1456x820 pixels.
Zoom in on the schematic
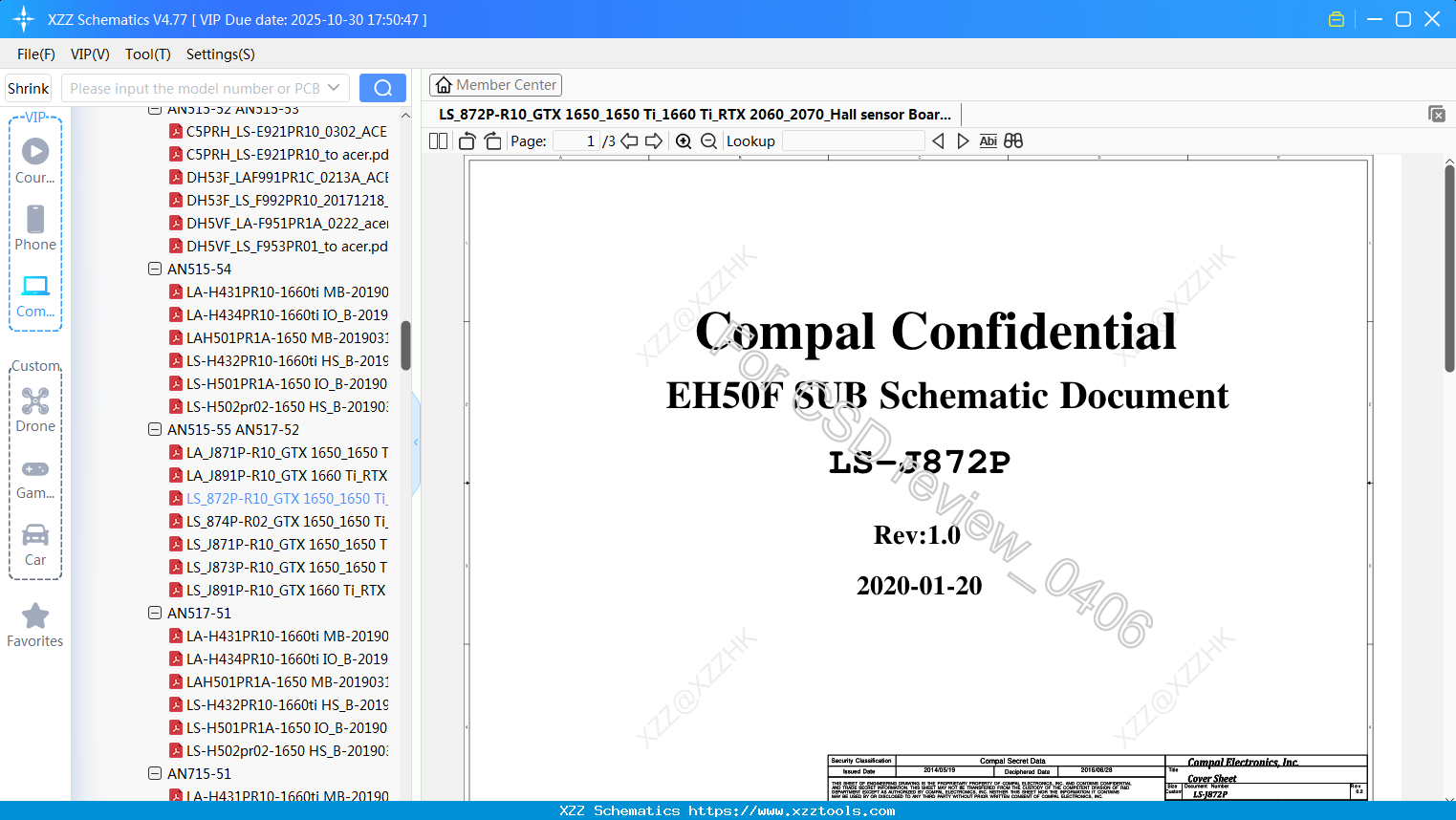pos(684,141)
